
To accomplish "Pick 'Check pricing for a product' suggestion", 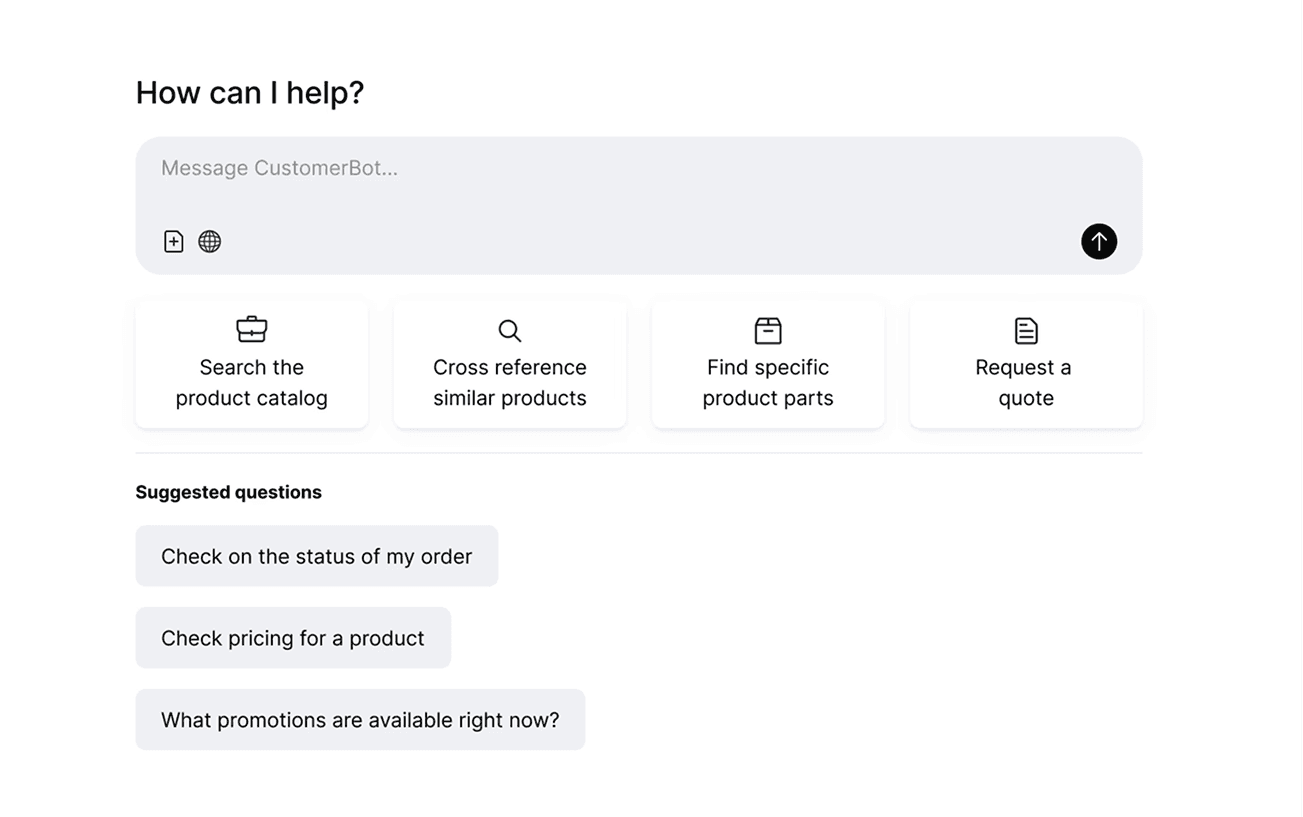I will click(x=293, y=638).
